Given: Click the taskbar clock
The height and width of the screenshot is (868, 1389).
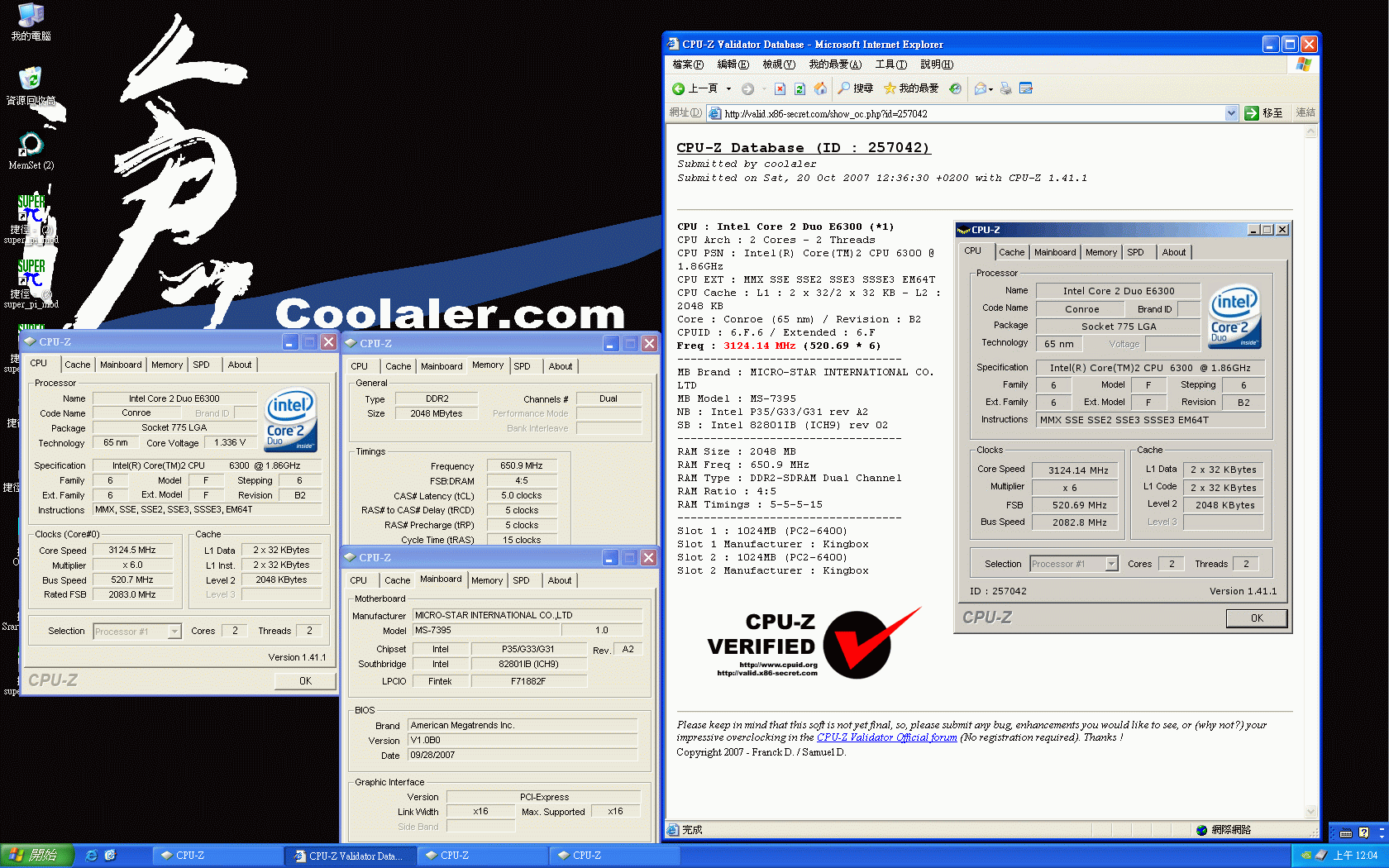Looking at the screenshot, I should 1356,856.
